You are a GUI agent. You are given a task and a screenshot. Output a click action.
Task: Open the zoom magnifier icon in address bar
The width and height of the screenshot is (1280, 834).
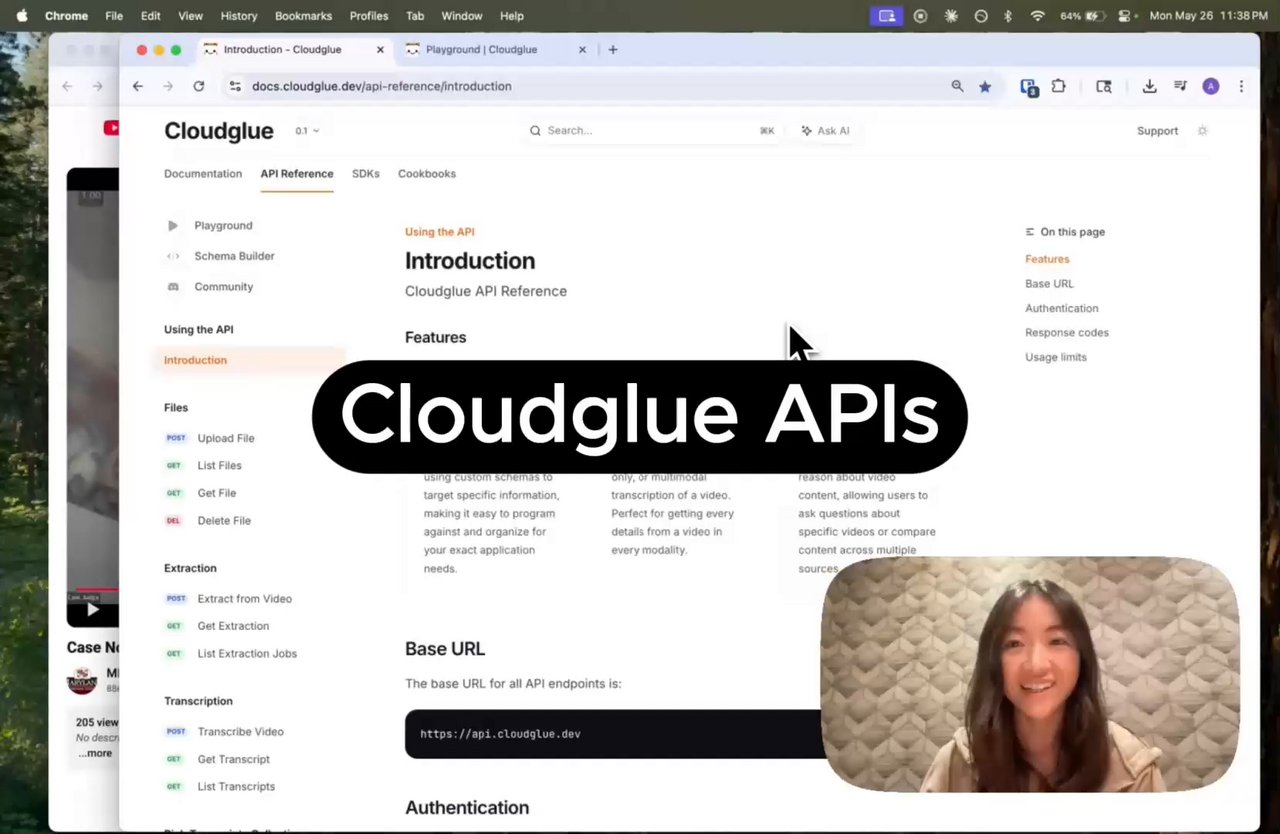(957, 87)
